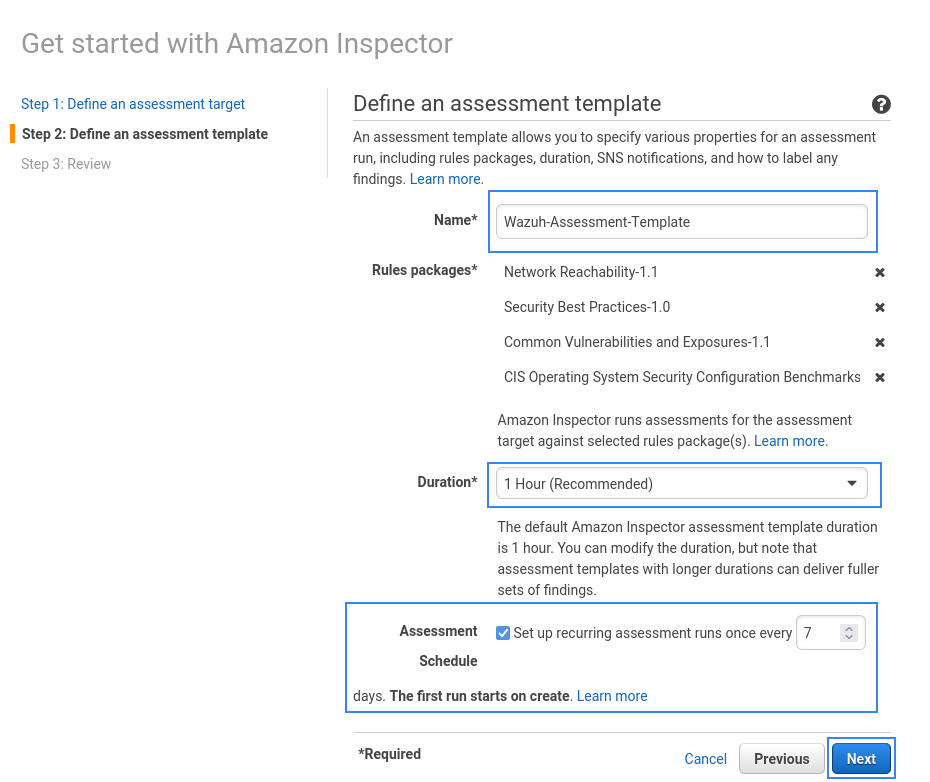Uncheck recurring assessment runs checkbox
This screenshot has width=930, height=782.
click(503, 633)
